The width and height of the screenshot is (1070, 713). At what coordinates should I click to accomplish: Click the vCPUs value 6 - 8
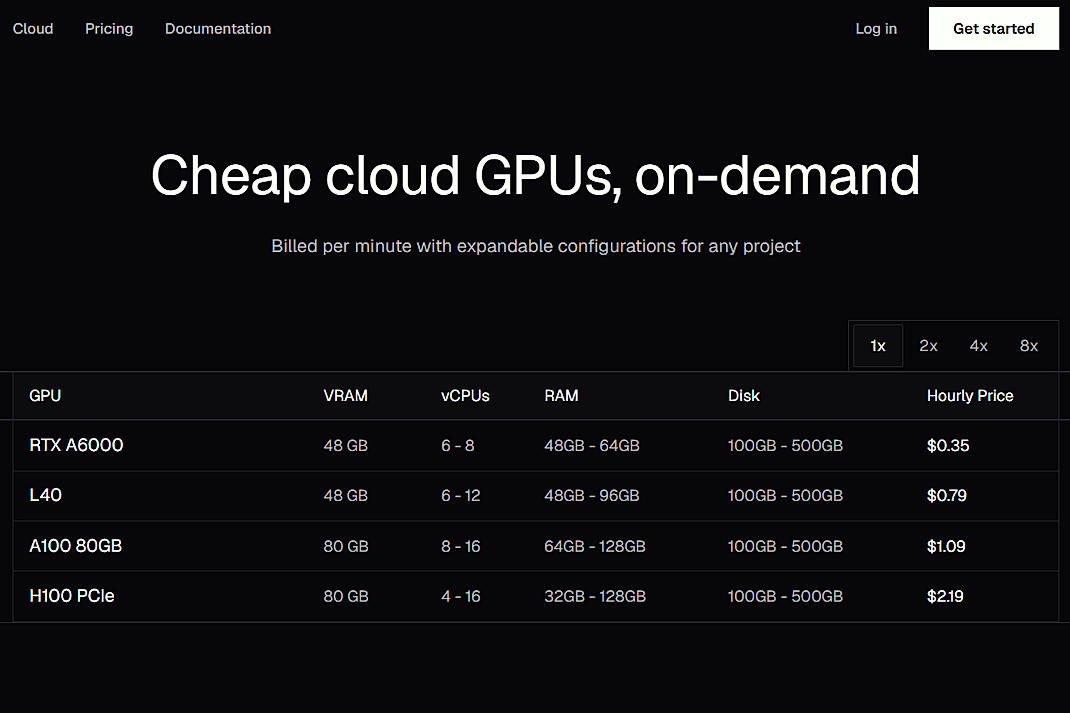(x=458, y=446)
